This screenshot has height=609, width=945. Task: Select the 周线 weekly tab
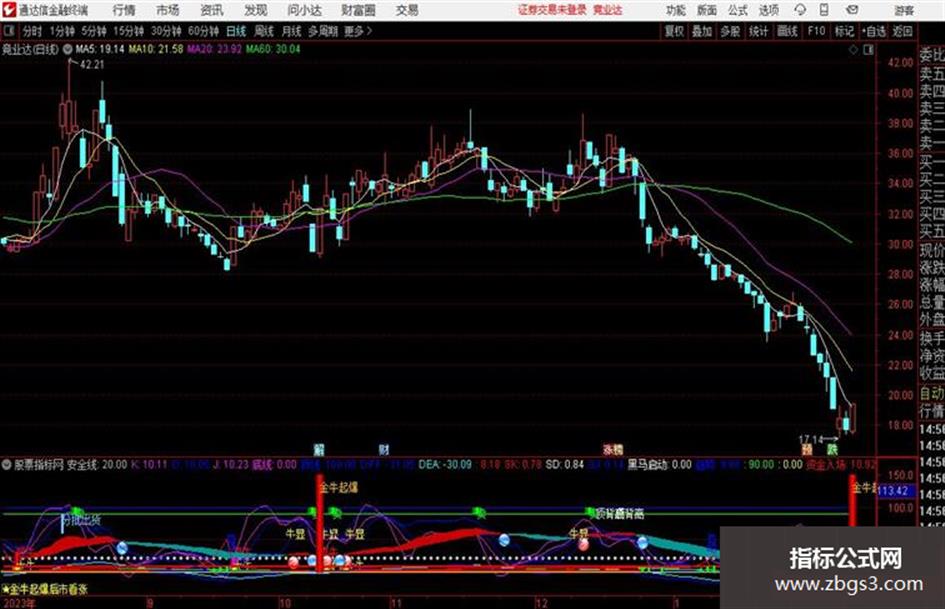264,31
